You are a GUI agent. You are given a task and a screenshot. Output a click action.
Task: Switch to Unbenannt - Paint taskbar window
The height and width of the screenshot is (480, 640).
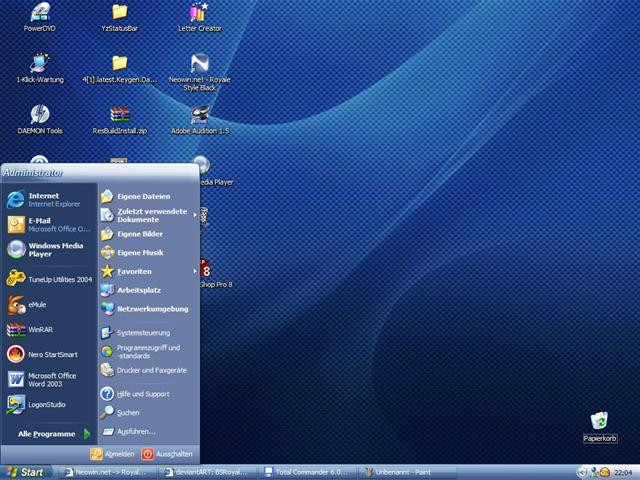pyautogui.click(x=407, y=472)
